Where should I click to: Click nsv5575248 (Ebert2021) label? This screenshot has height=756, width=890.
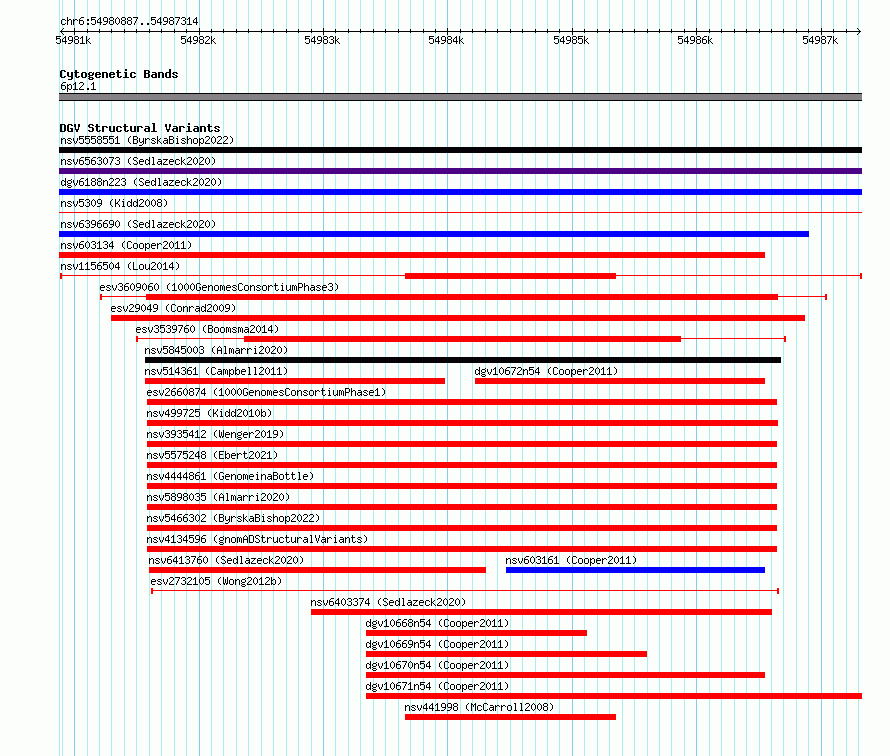(212, 455)
